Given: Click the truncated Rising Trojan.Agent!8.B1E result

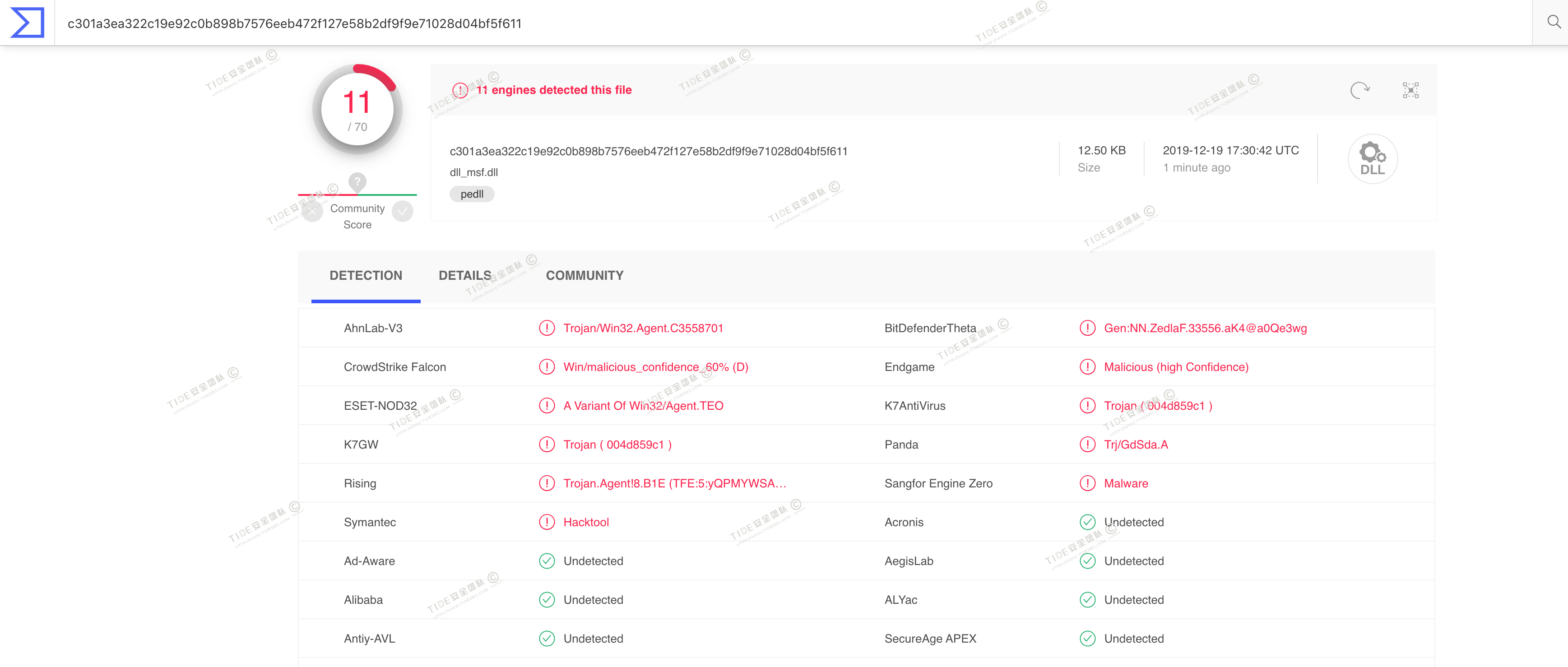Looking at the screenshot, I should [674, 484].
